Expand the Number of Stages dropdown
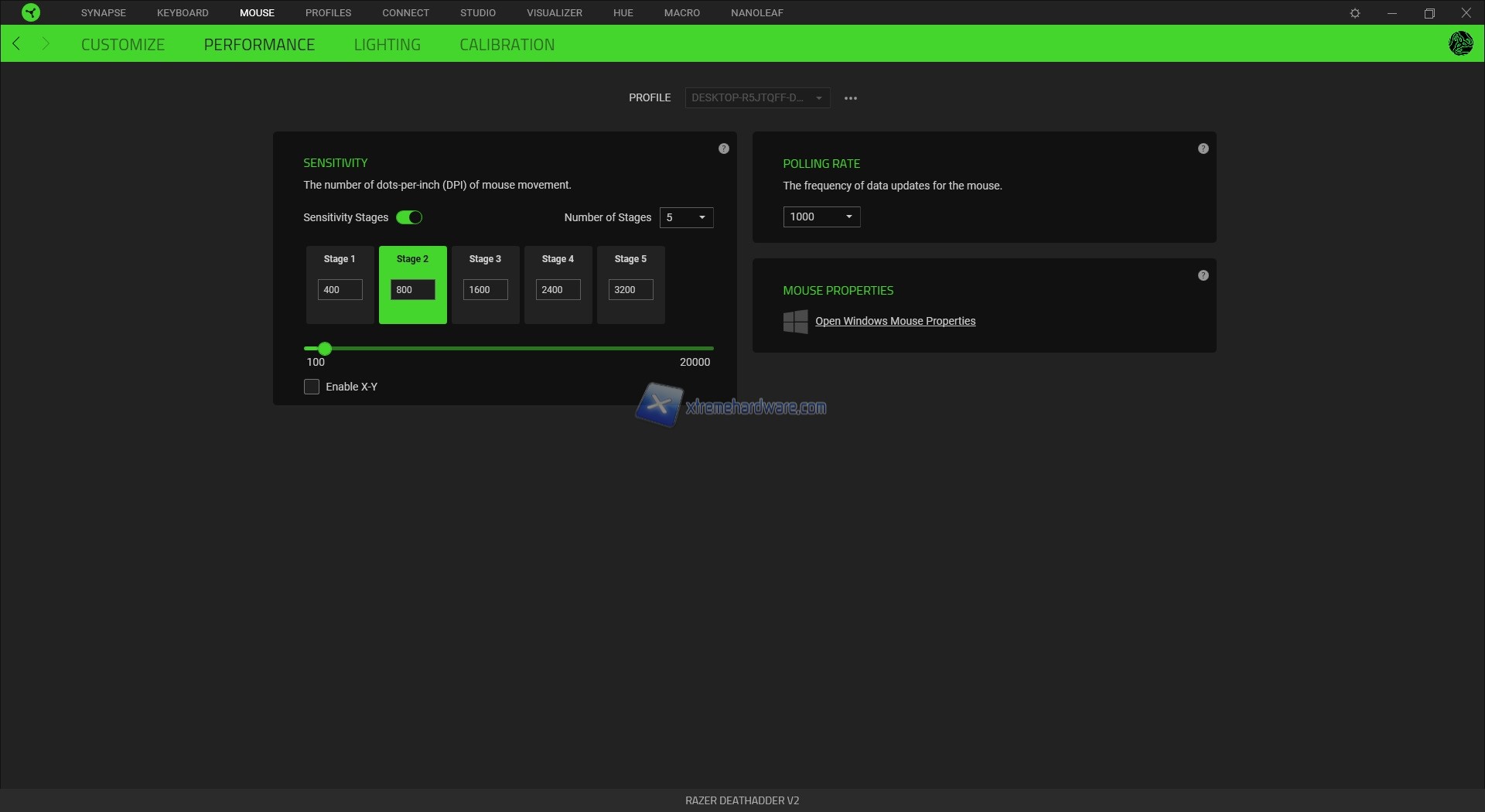 [686, 217]
